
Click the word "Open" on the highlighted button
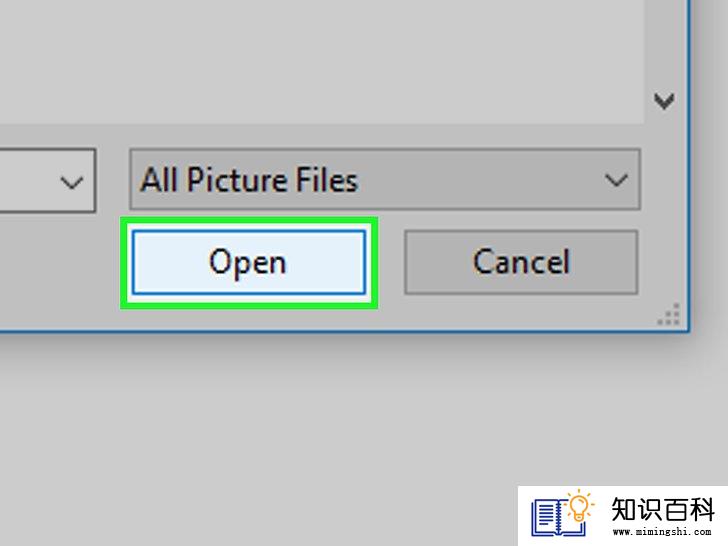[248, 263]
